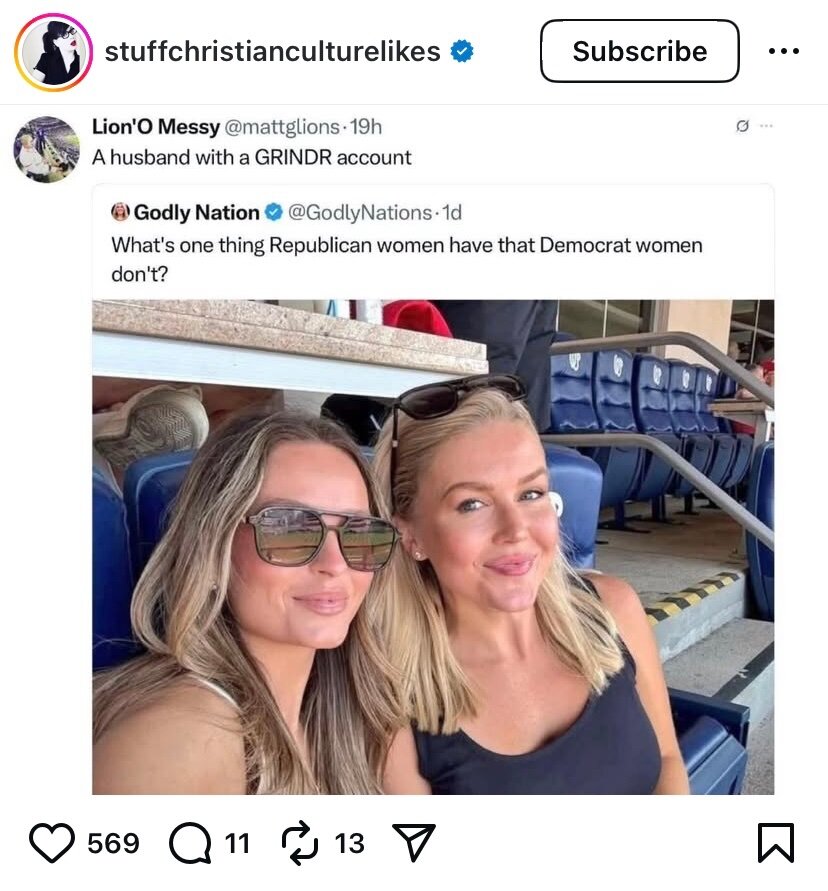Tap the repost arrows icon
Screen dimensions: 828x891
[298, 843]
